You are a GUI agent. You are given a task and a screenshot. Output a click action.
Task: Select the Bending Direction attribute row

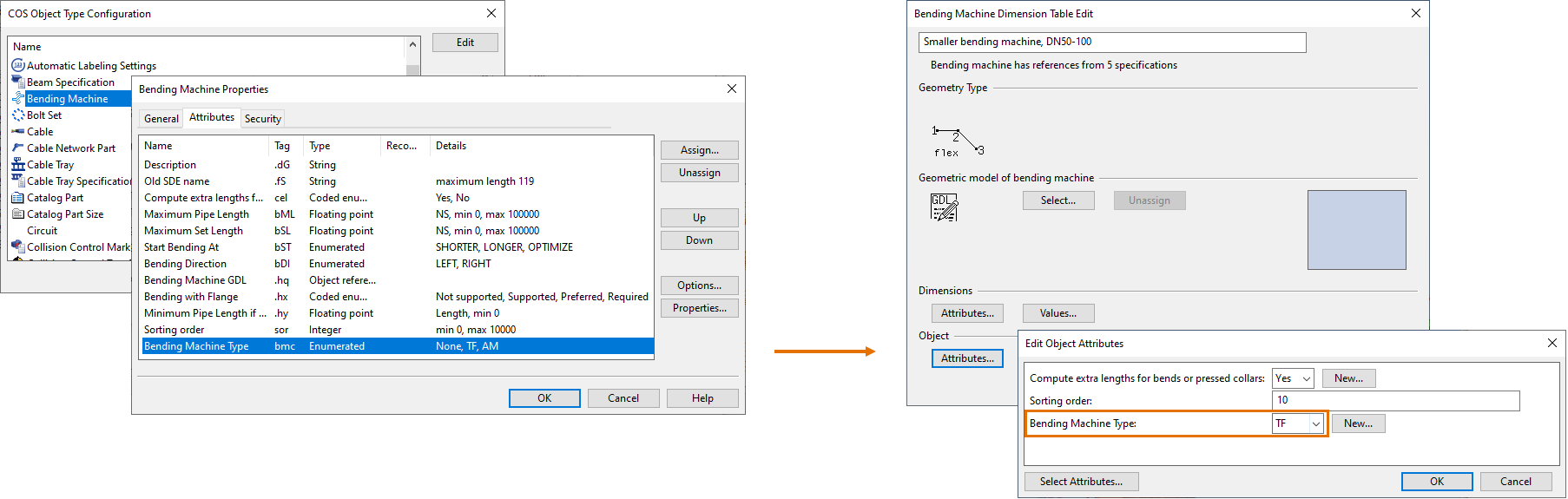[185, 264]
